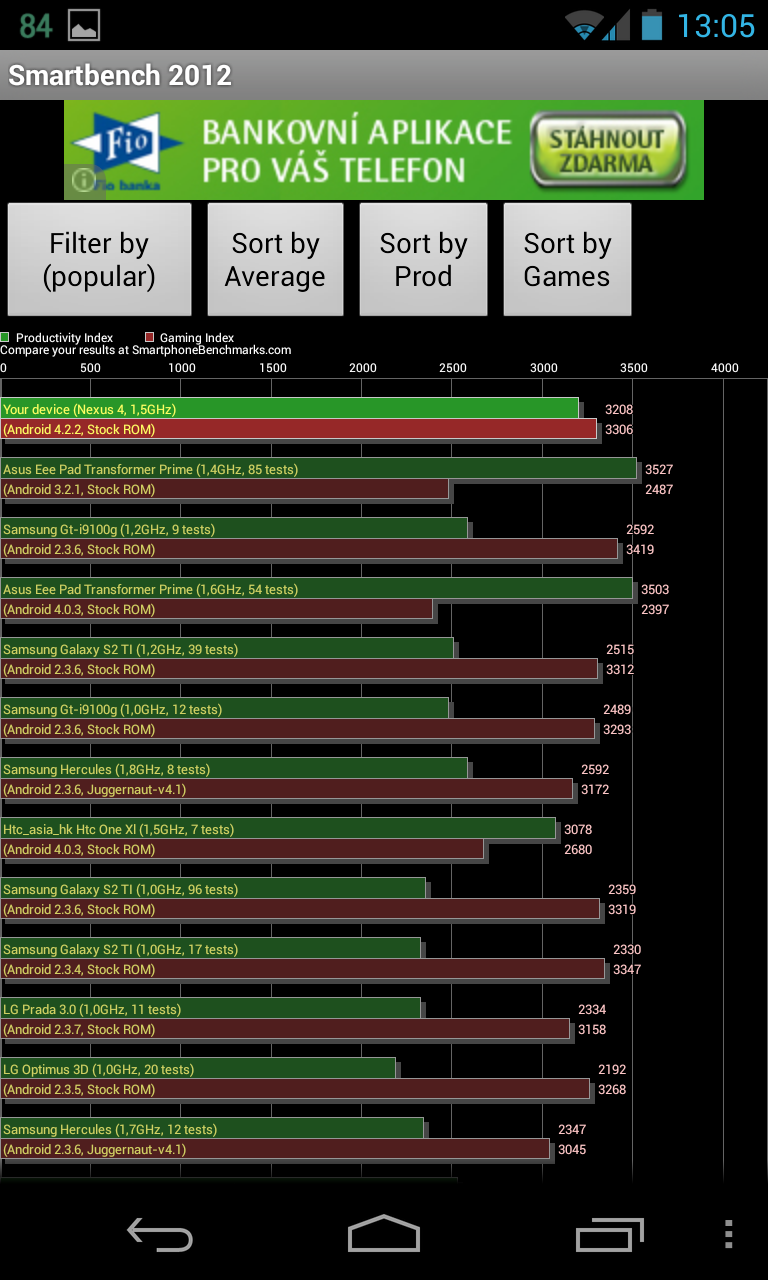The image size is (768, 1280).
Task: Click the red Gaming Index legend swatch
Action: pos(150,338)
